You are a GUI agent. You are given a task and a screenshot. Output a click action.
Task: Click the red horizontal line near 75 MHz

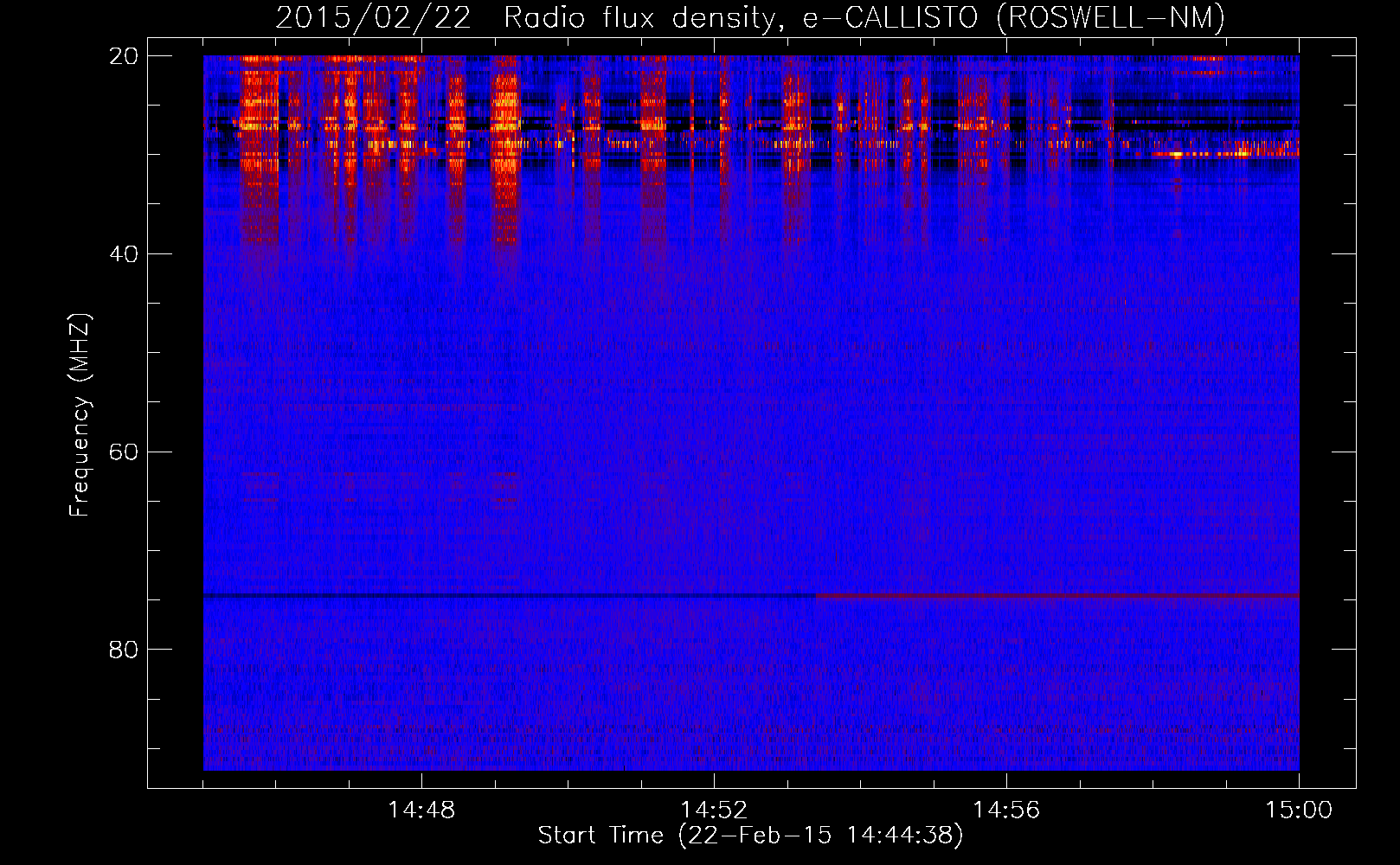click(x=1057, y=596)
